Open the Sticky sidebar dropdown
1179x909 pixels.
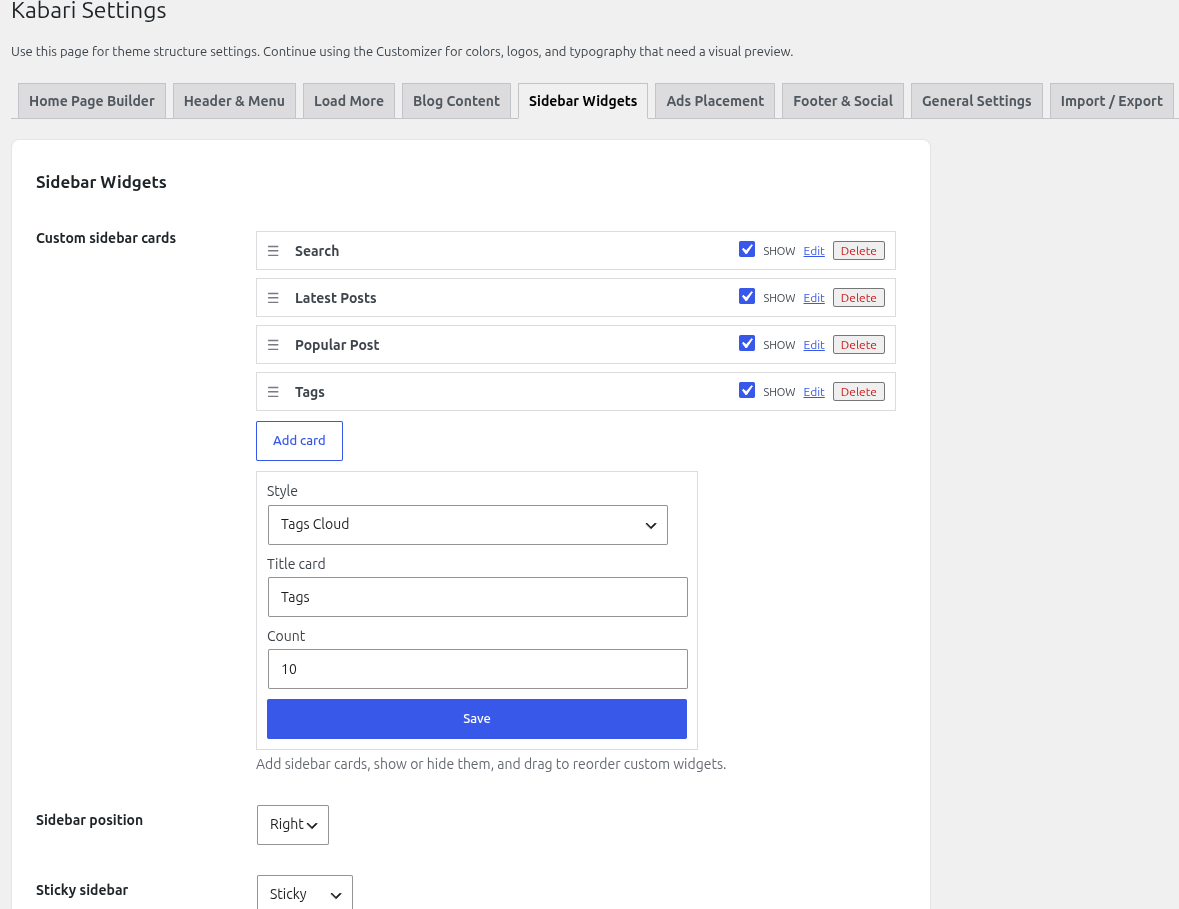click(x=305, y=893)
